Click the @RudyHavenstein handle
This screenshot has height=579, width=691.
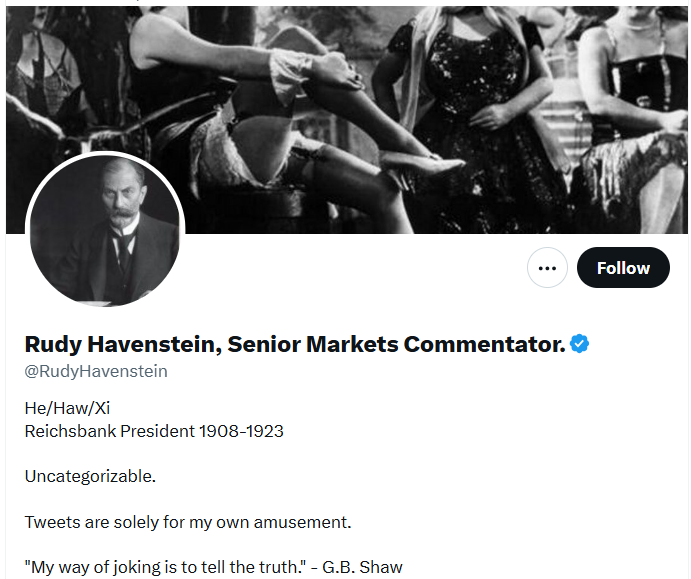point(96,371)
